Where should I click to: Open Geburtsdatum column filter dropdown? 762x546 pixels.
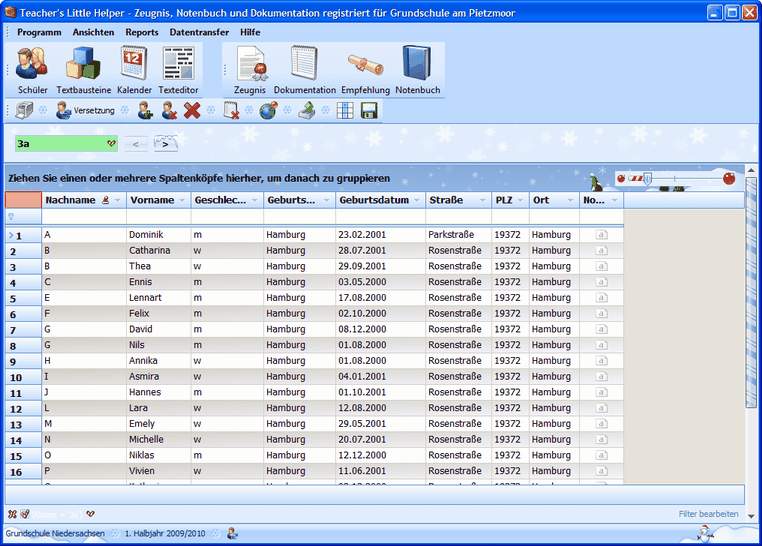coord(416,200)
